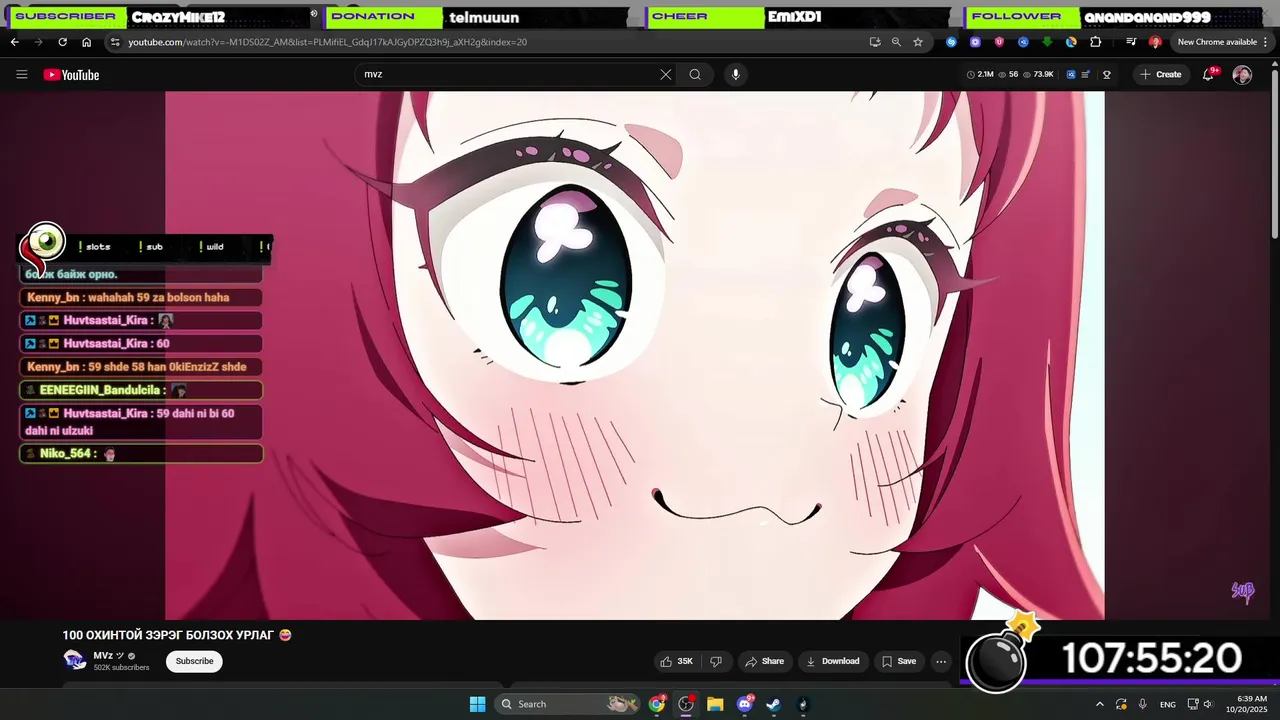Open the YouTube notifications bell
Screen dimensions: 1280x720
1208,74
